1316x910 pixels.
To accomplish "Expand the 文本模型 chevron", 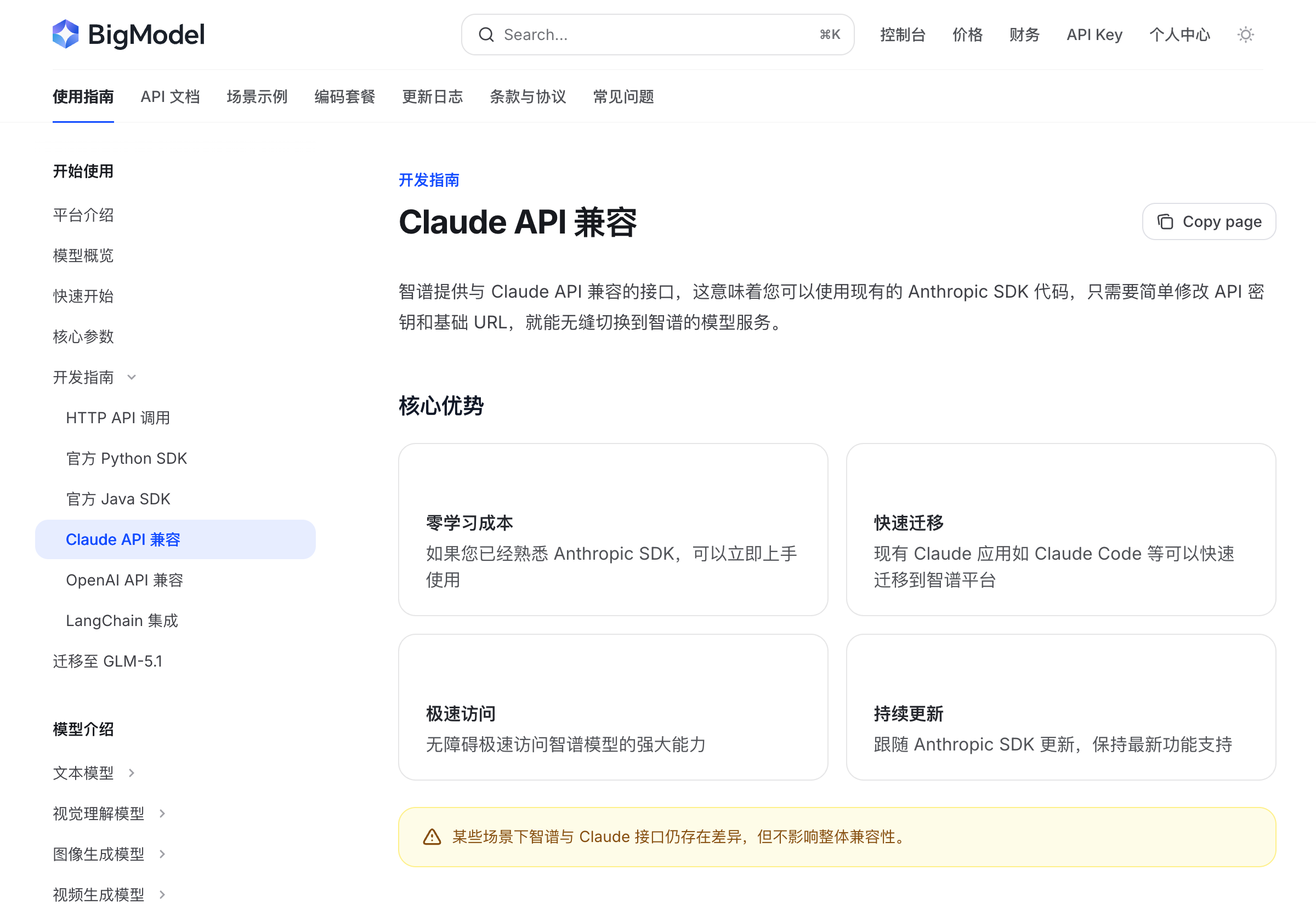I will coord(132,773).
